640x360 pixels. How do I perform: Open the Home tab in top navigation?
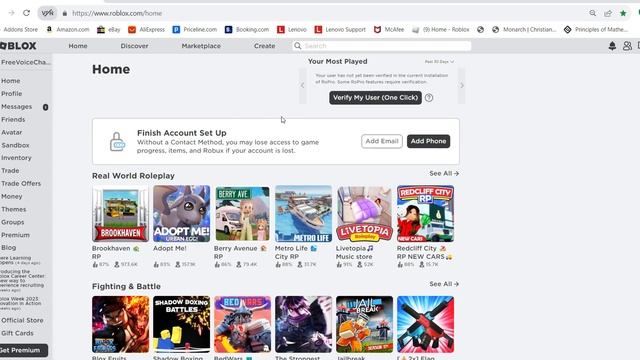[78, 46]
